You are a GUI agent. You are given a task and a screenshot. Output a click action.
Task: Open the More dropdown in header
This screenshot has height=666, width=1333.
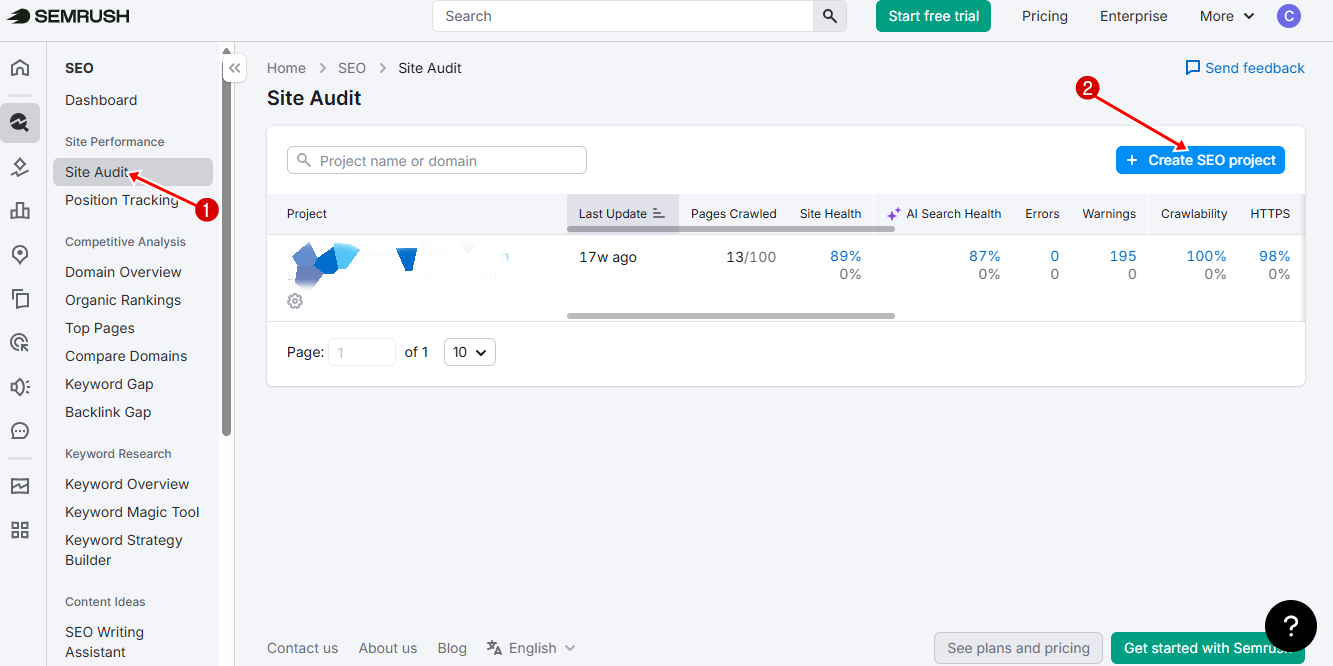tap(1227, 16)
